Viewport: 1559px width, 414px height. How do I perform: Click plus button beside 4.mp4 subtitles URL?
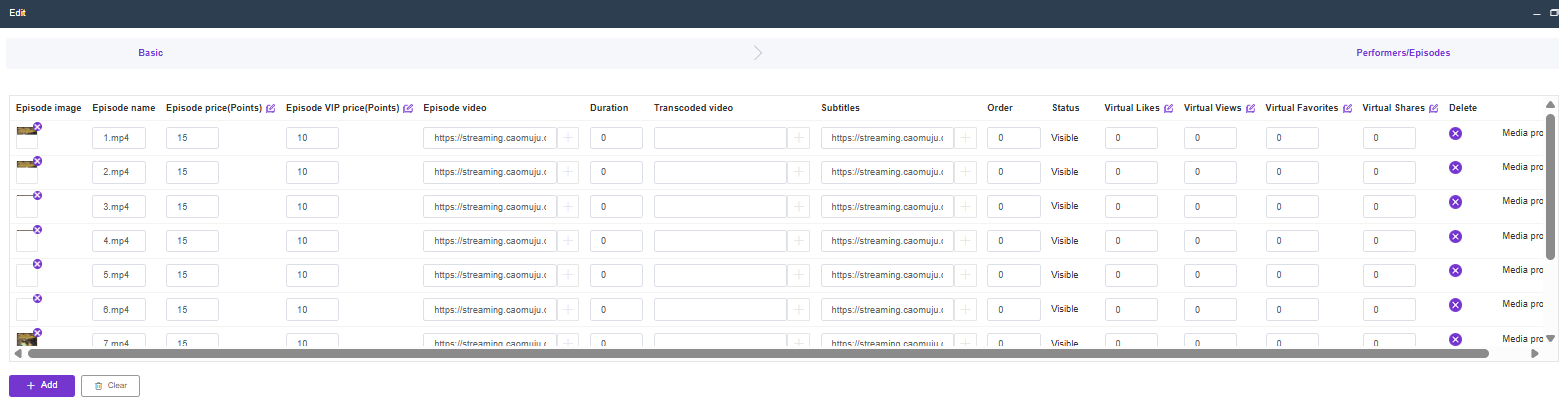coord(966,240)
